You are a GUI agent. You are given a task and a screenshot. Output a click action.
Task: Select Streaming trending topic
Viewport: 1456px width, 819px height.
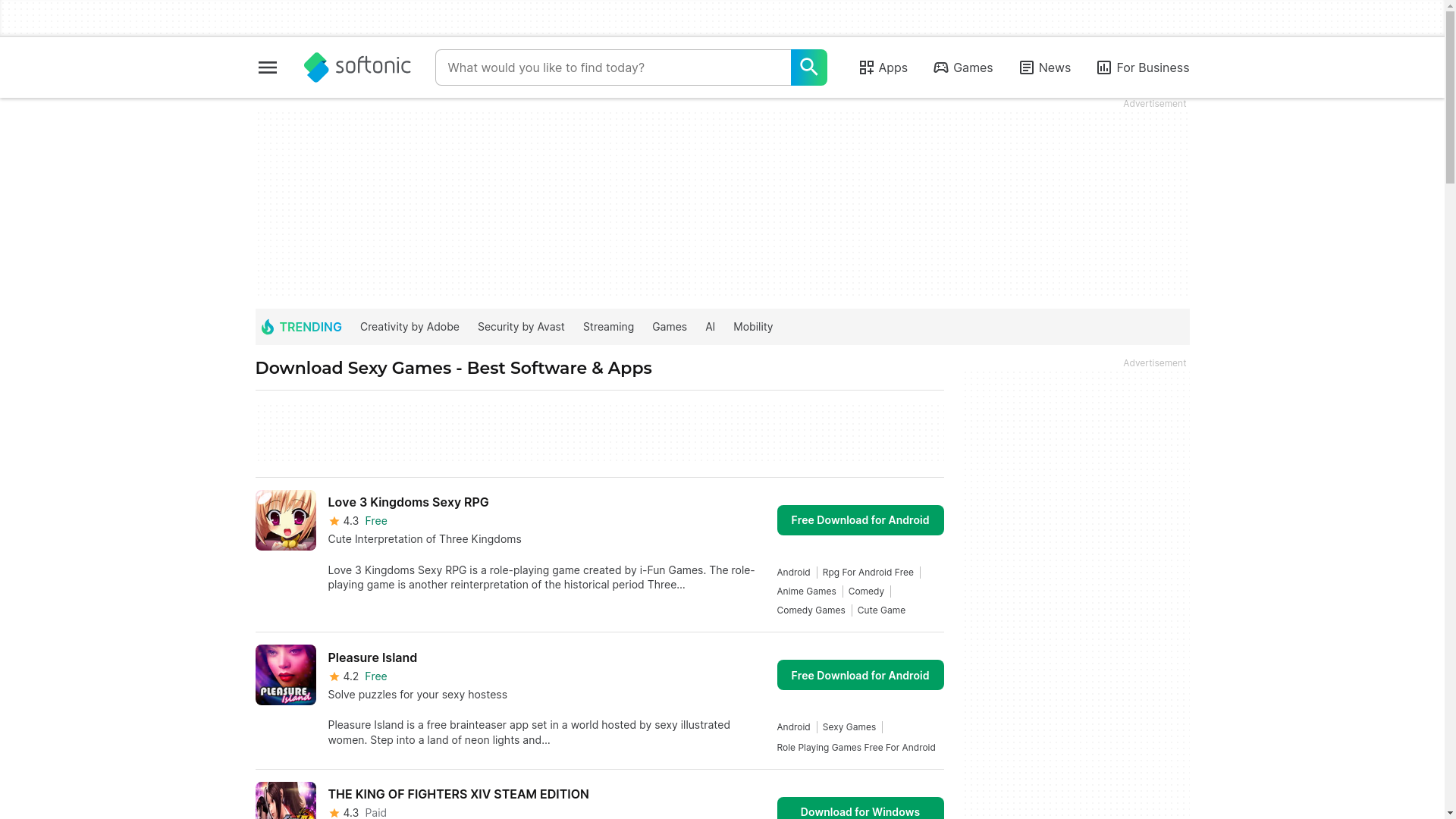tap(608, 327)
